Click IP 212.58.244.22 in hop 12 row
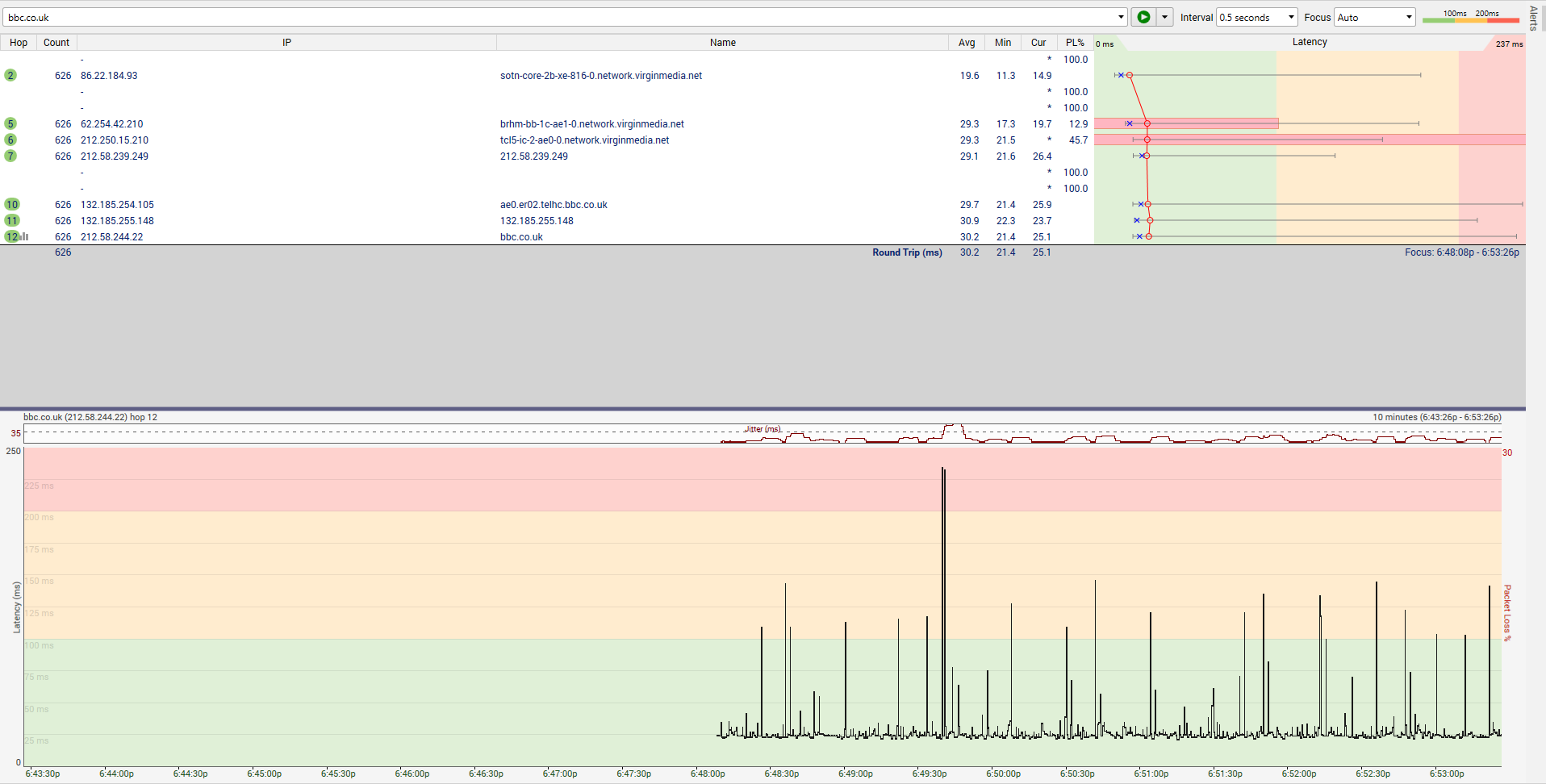The image size is (1546, 784). coord(111,237)
